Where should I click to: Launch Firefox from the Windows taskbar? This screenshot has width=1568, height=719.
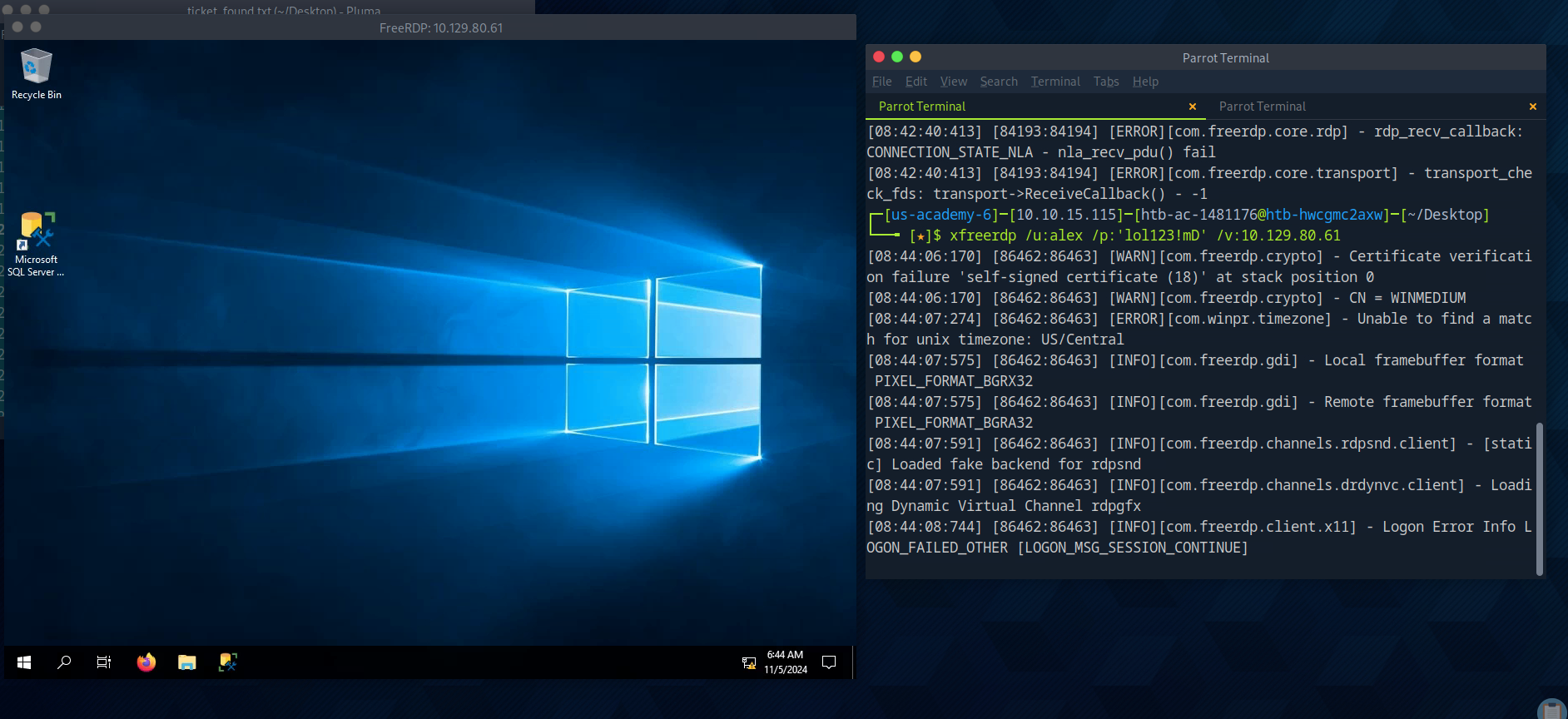coord(146,662)
